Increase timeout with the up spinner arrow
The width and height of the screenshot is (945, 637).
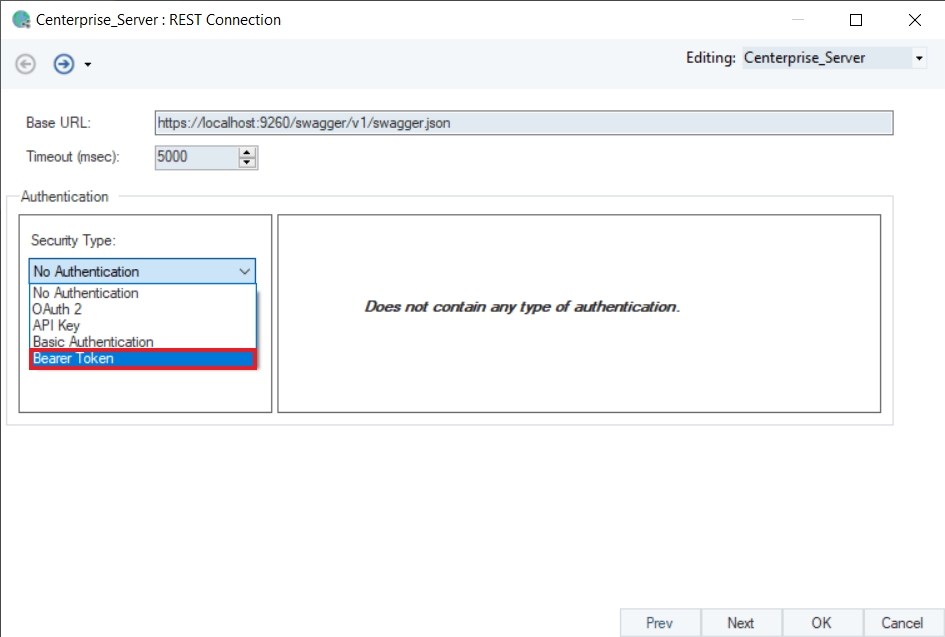coord(248,152)
